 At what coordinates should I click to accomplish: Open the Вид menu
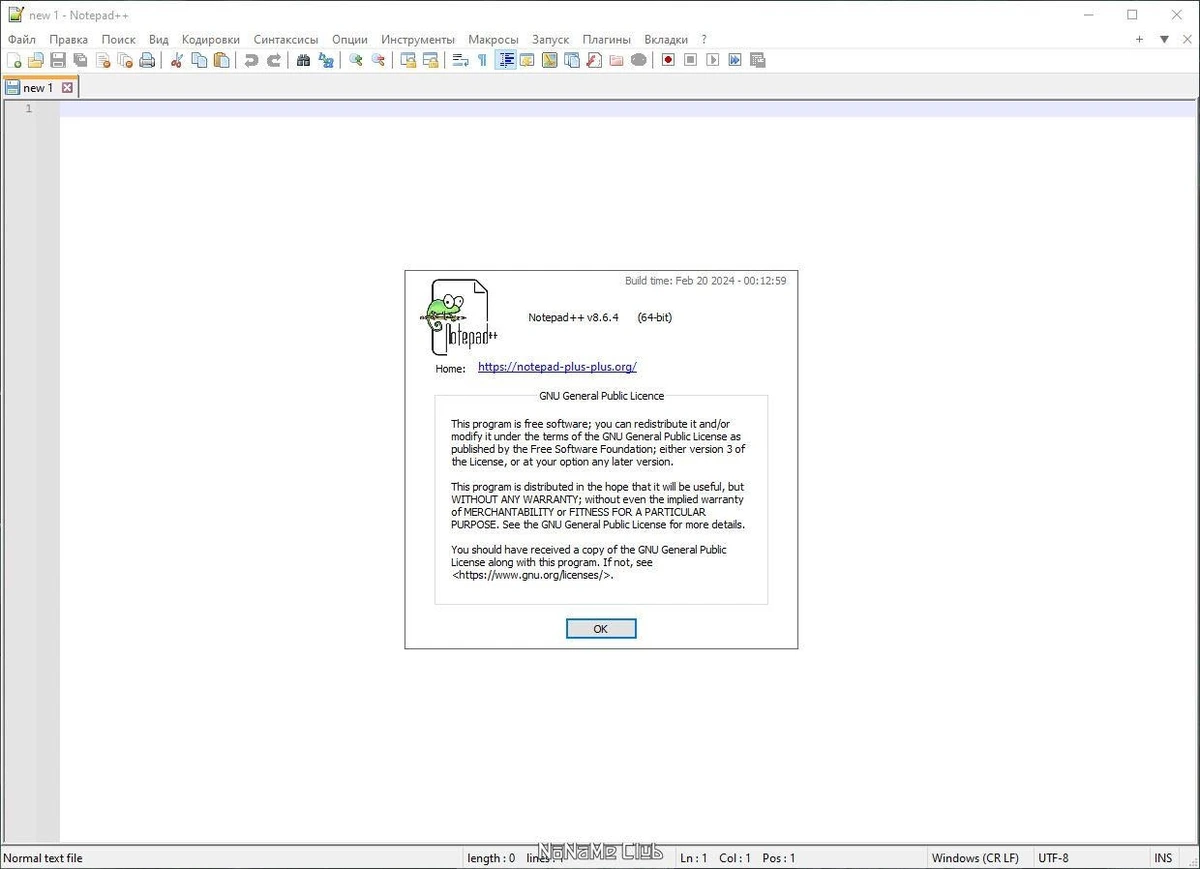(x=159, y=39)
